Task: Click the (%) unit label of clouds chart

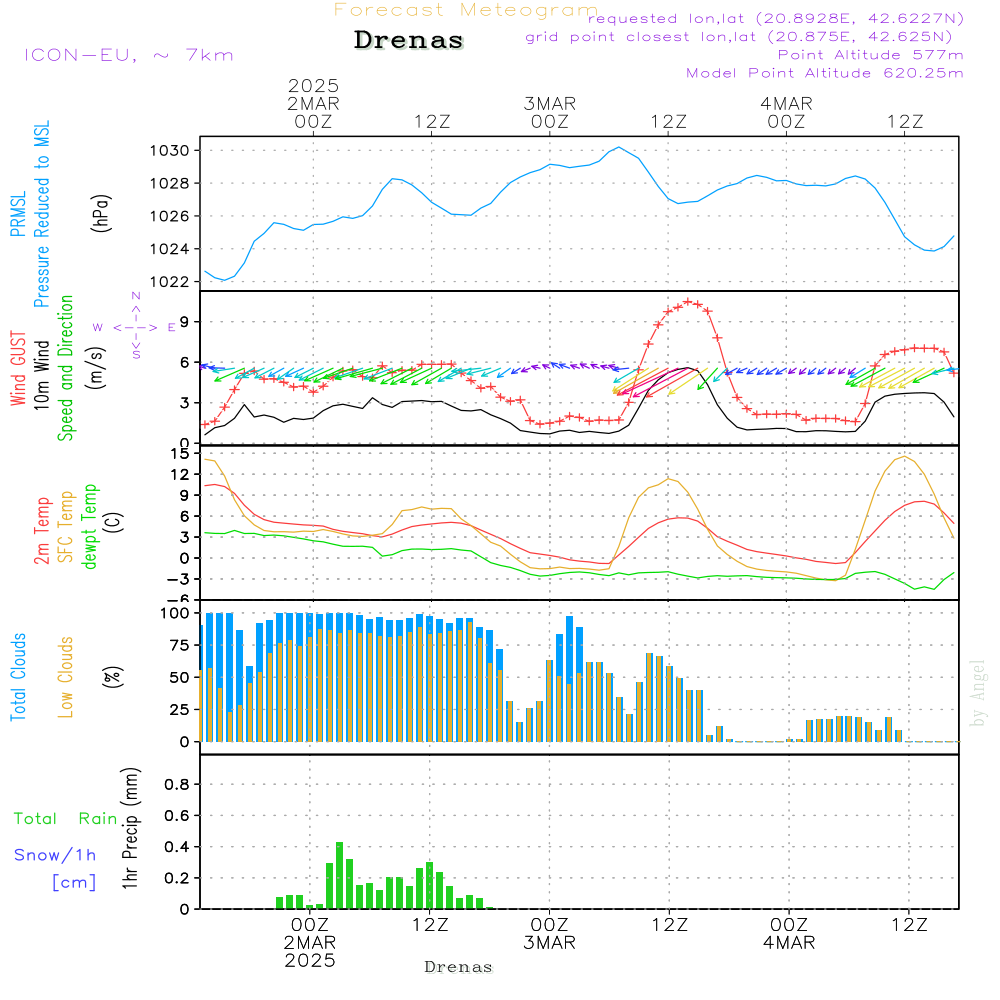Action: (x=112, y=677)
